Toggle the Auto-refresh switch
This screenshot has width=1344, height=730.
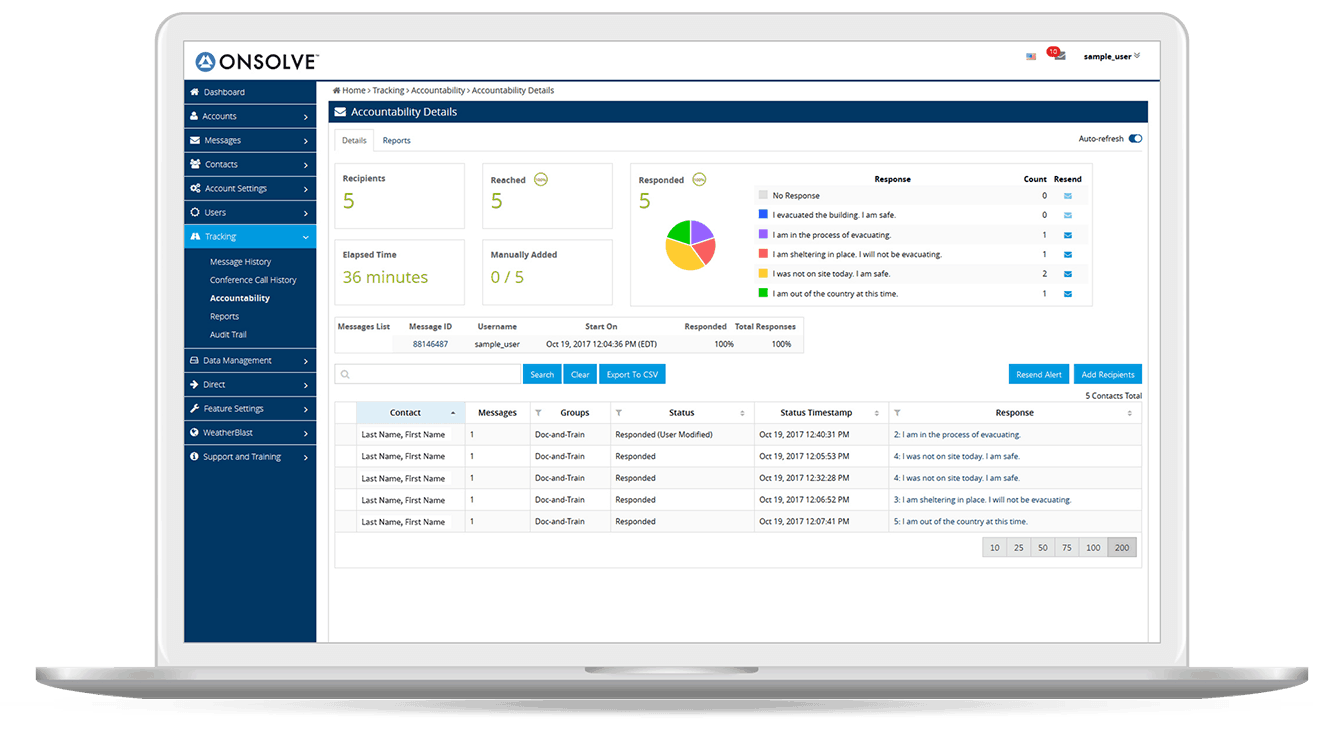(1135, 139)
